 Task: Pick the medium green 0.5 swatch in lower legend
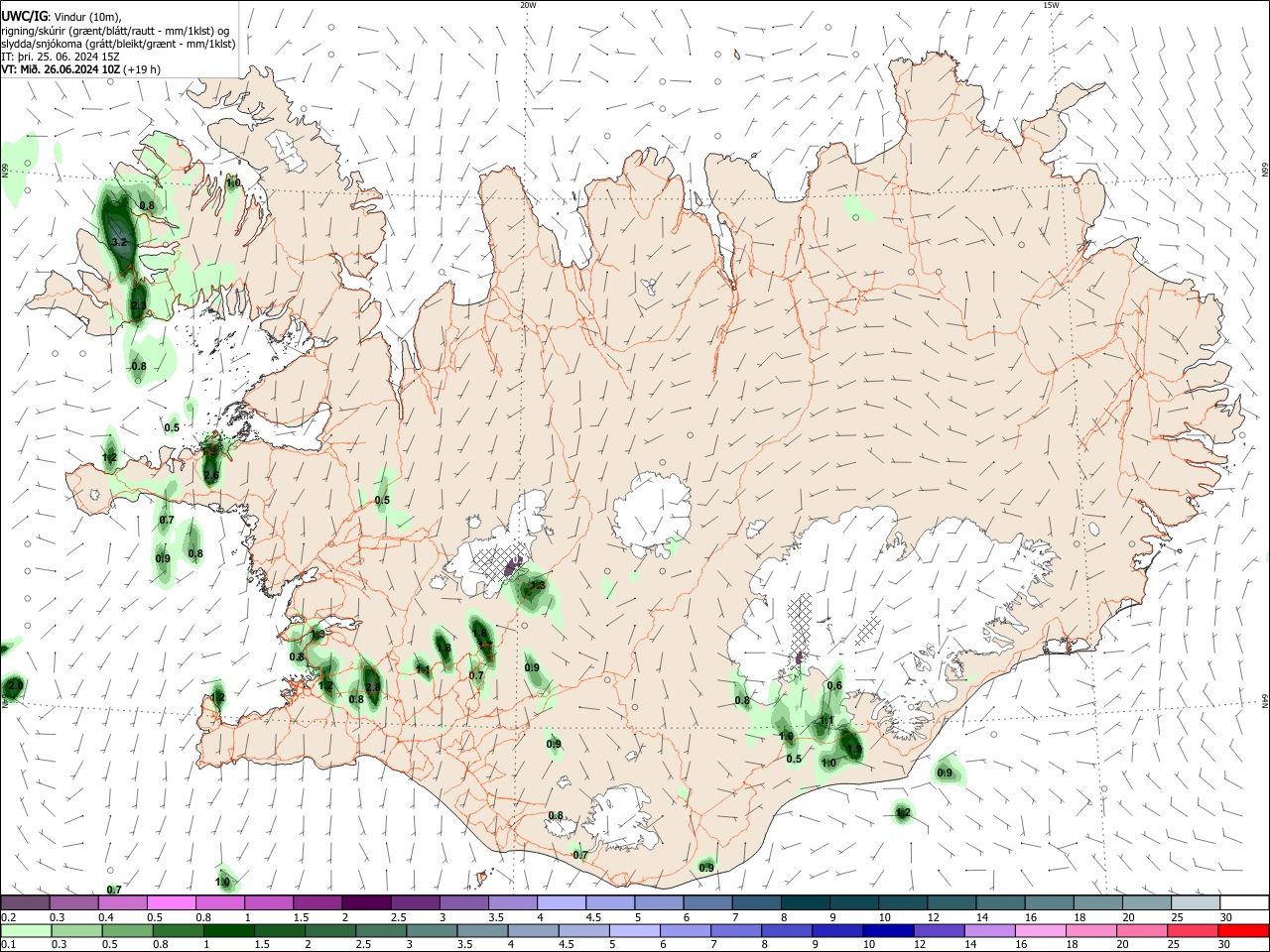click(127, 931)
